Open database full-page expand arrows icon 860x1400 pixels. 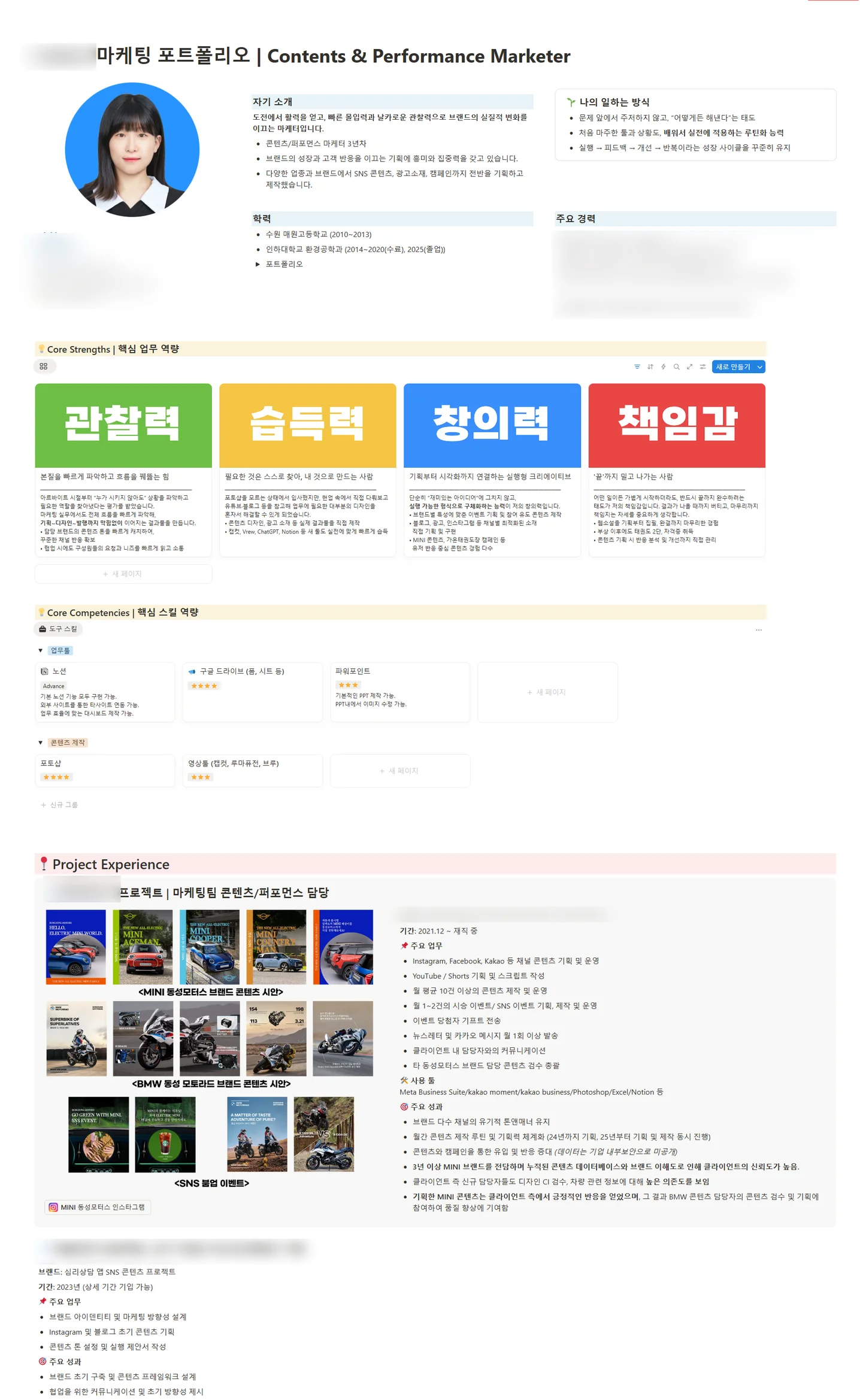(x=690, y=367)
